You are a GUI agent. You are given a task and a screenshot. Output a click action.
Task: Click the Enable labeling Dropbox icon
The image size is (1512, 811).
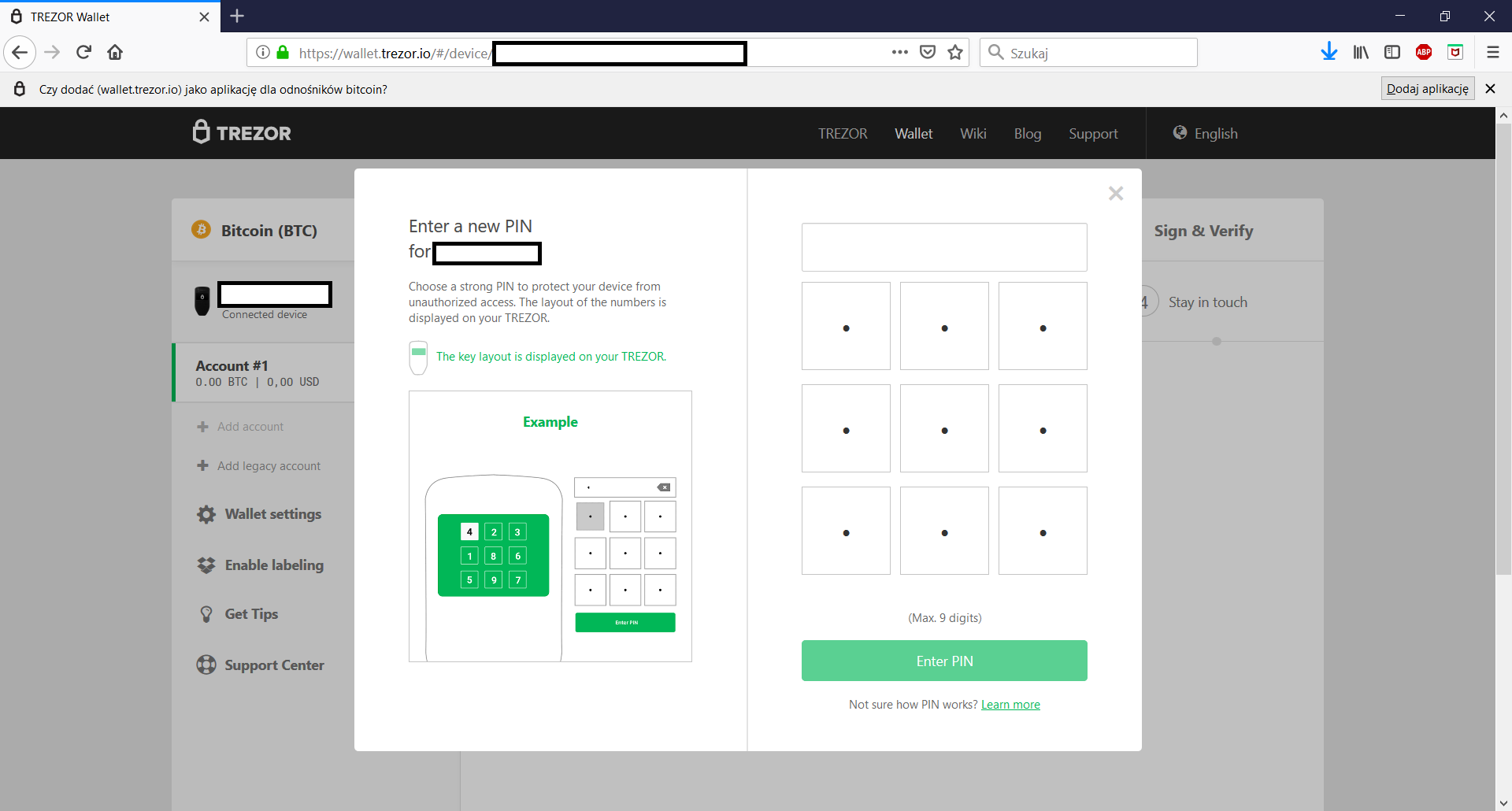click(x=206, y=565)
